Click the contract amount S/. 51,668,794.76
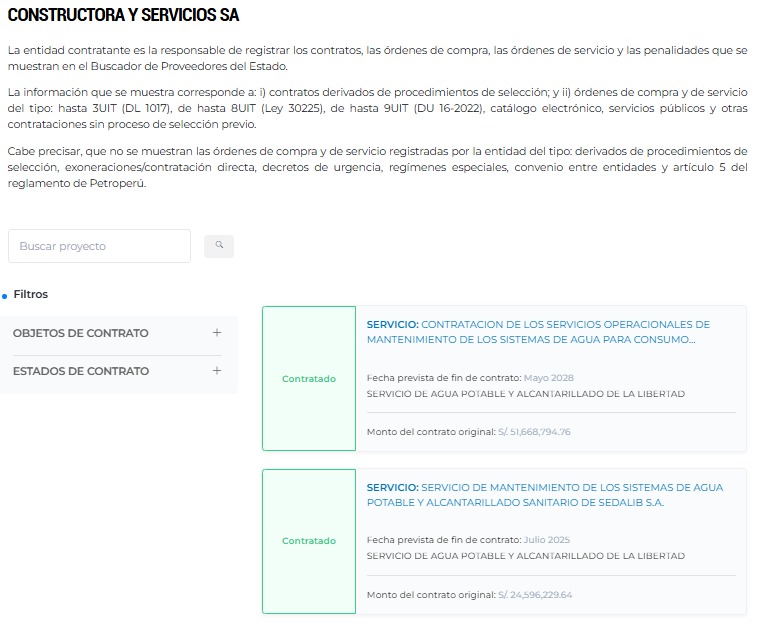 tap(534, 432)
